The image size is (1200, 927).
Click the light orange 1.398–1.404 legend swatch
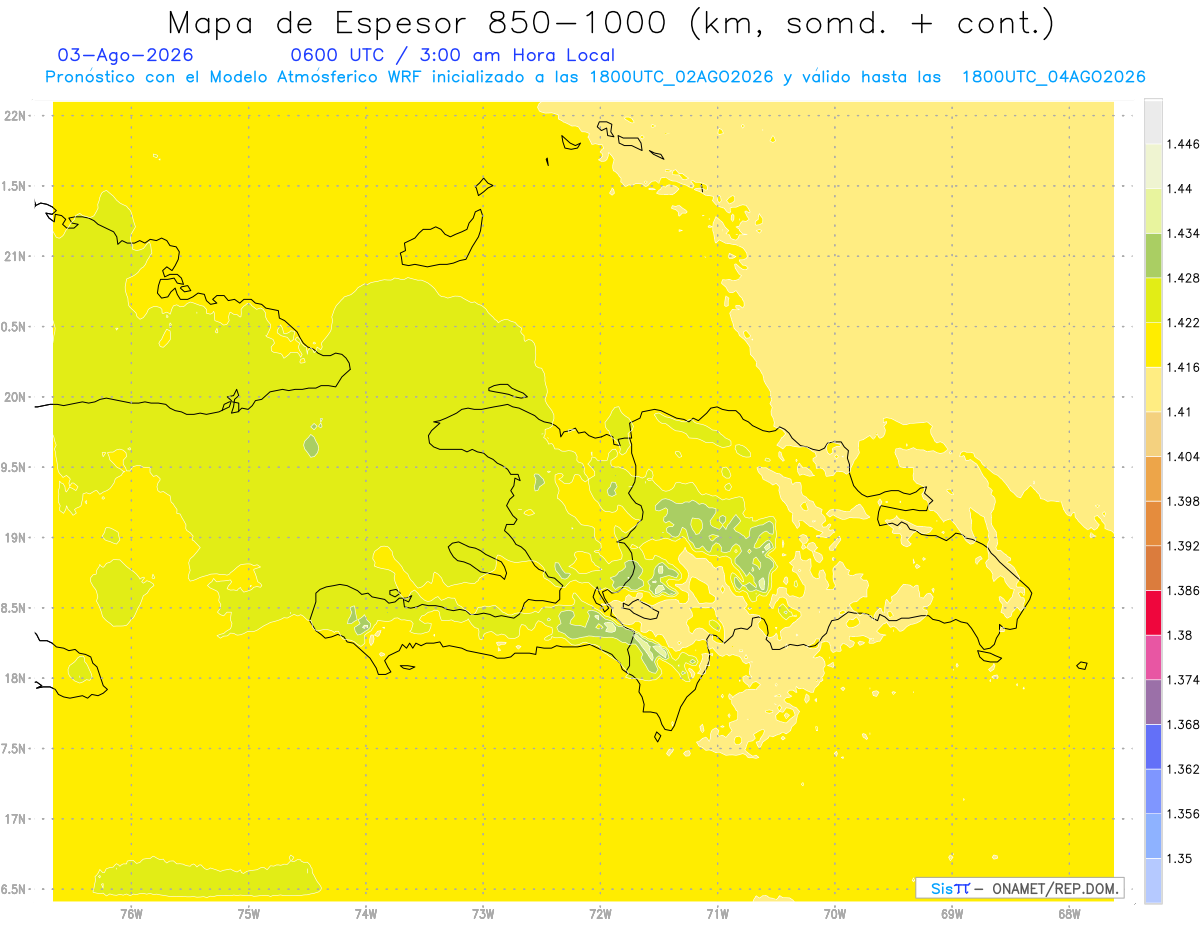point(1153,478)
